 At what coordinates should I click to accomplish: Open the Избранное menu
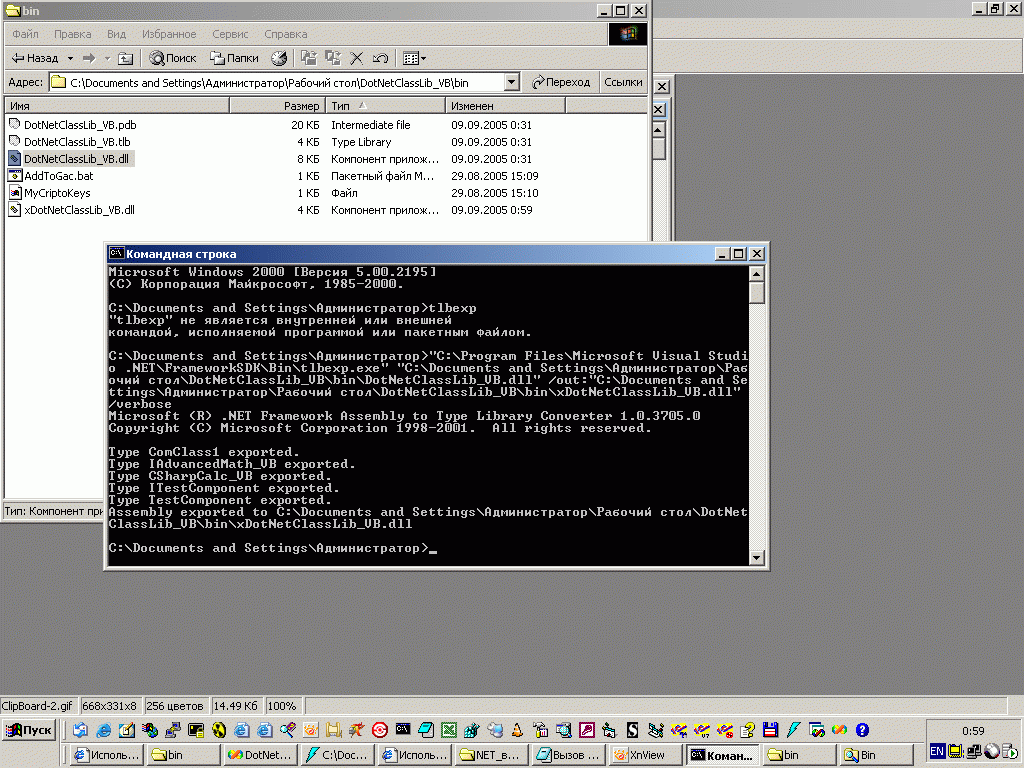[169, 34]
